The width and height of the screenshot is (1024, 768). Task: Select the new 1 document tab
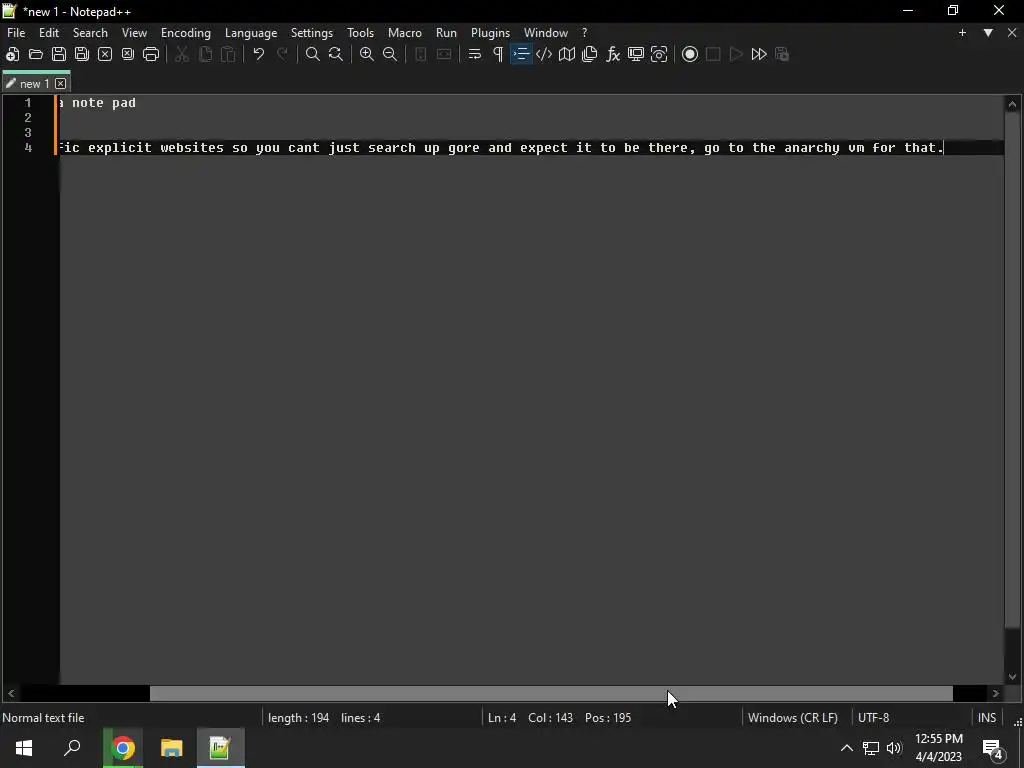pos(34,84)
